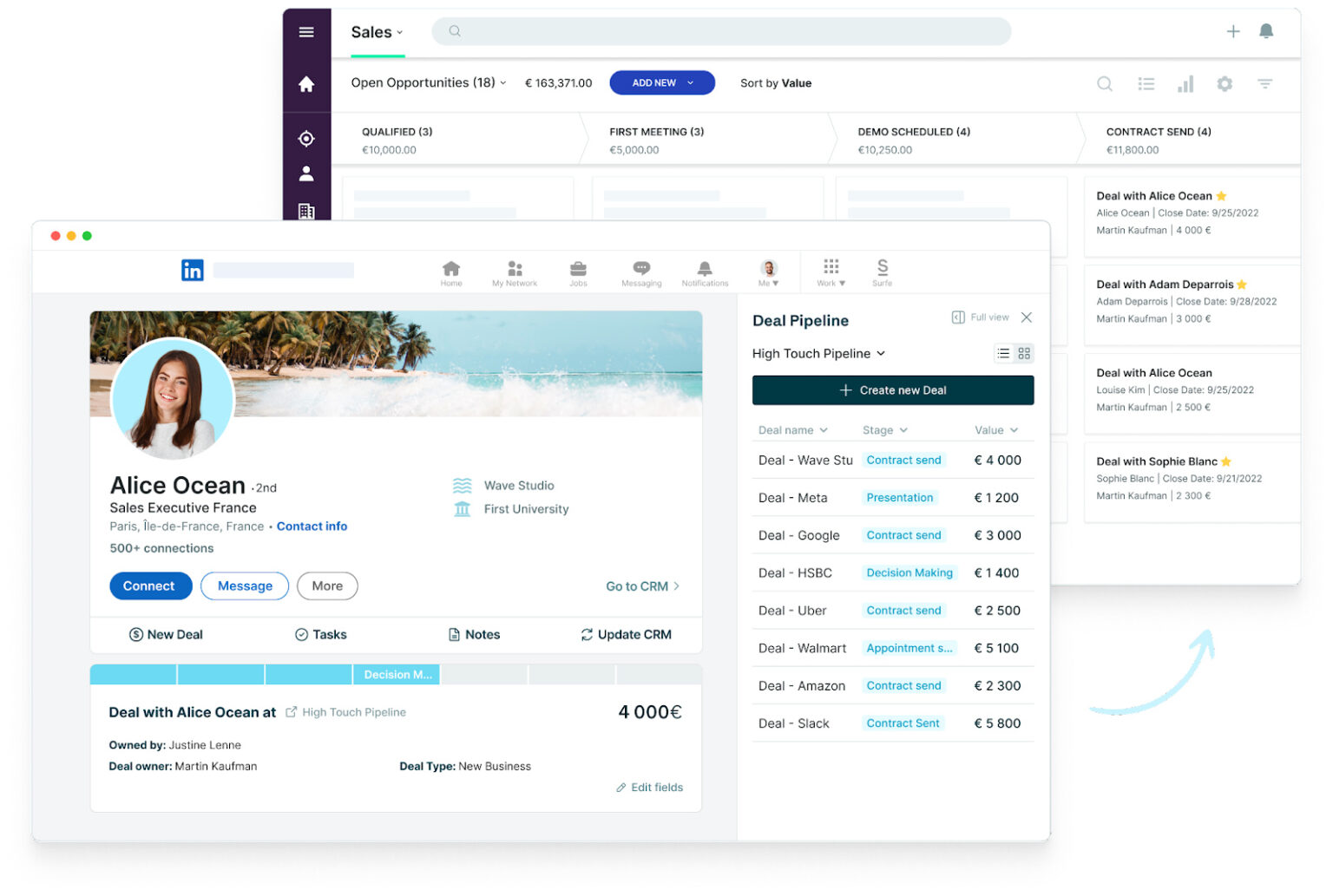This screenshot has width=1333, height=896.
Task: Switch Deal Pipeline to grid view icon
Action: (1023, 353)
